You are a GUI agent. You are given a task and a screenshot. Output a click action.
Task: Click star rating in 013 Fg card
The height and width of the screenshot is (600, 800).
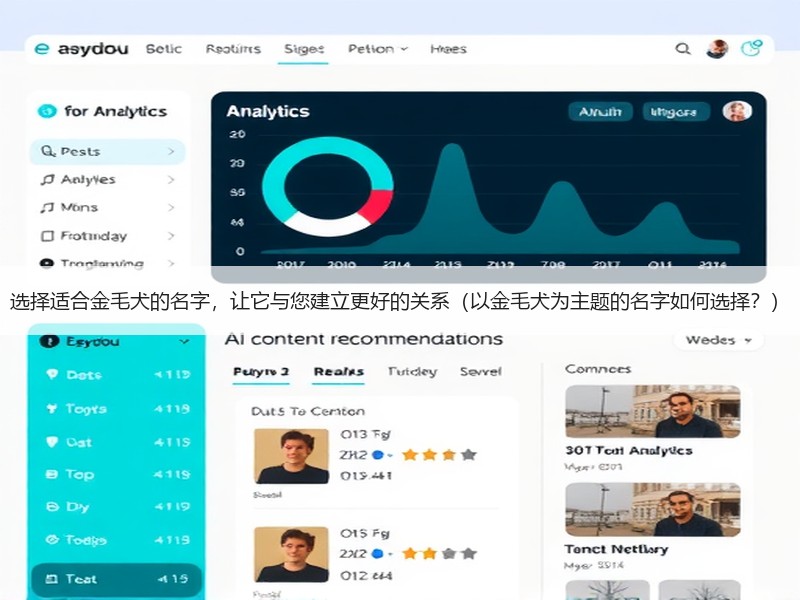(439, 455)
